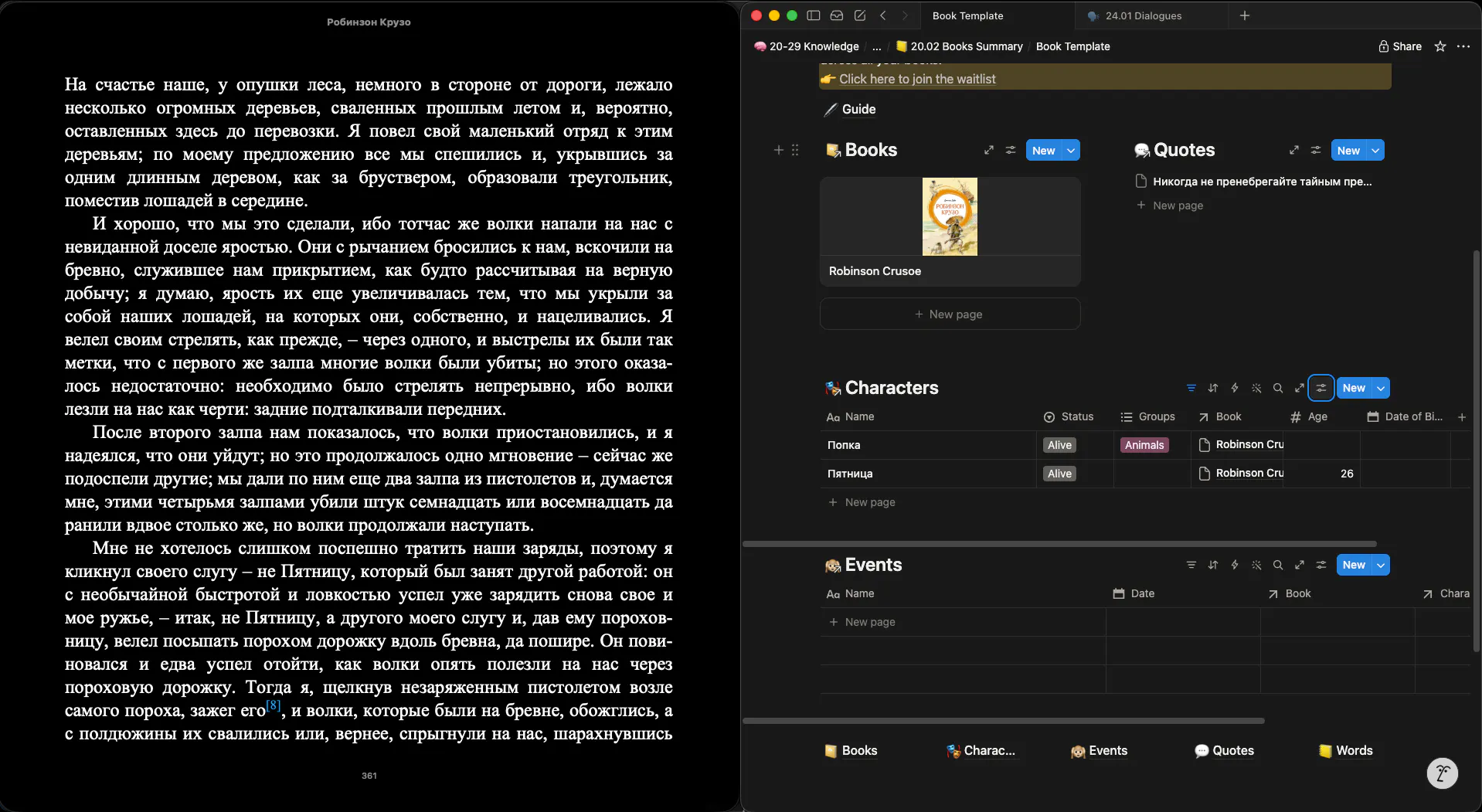Search in the Characters database
The height and width of the screenshot is (812, 1482).
(1278, 388)
